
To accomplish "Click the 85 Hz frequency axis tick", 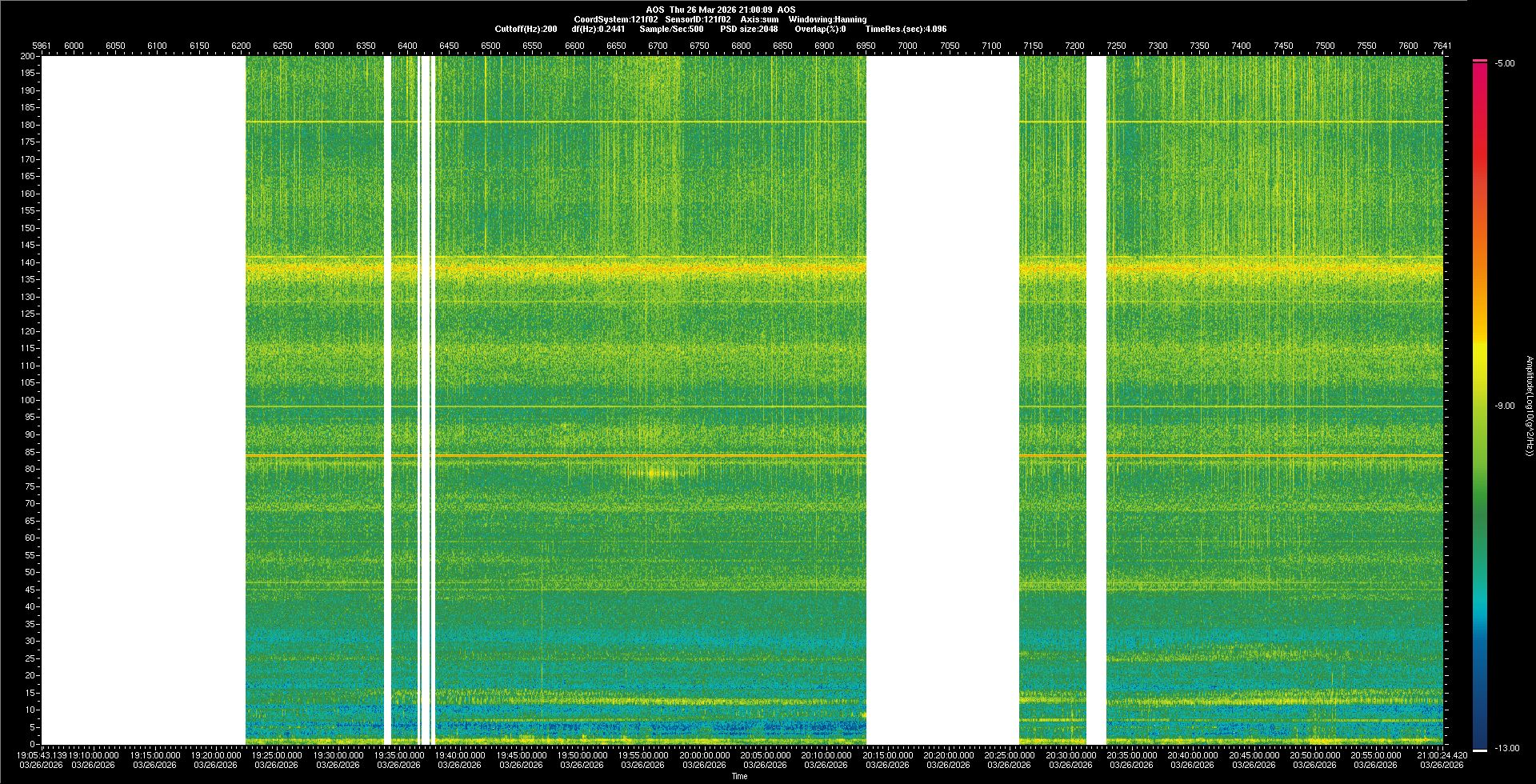I will 30,452.
